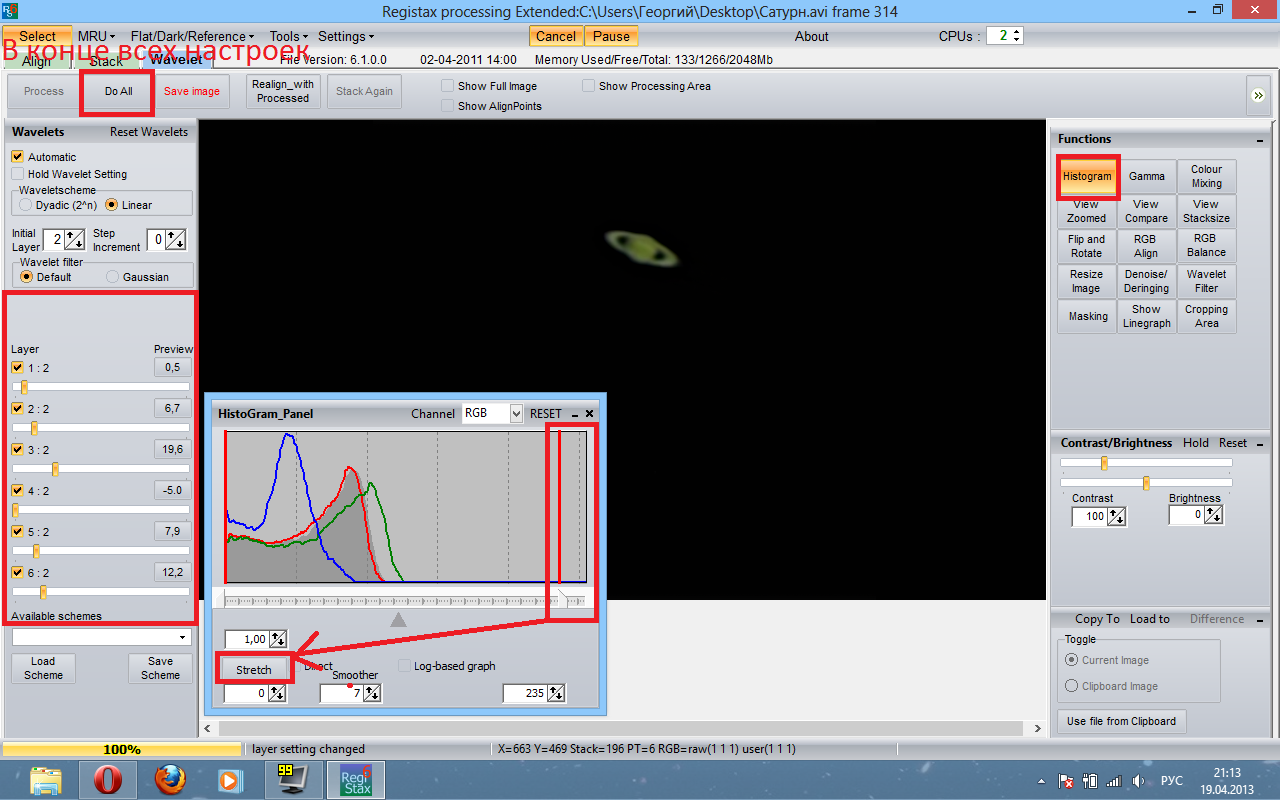Show Linegraph function button
Image resolution: width=1280 pixels, height=800 pixels.
pyautogui.click(x=1147, y=316)
